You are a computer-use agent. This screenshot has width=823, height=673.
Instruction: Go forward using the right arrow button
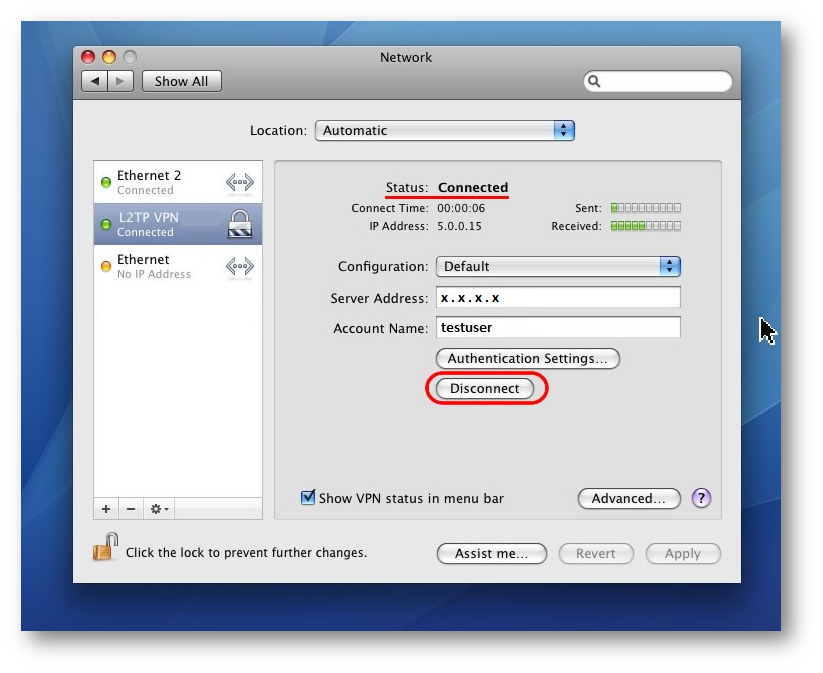point(120,81)
